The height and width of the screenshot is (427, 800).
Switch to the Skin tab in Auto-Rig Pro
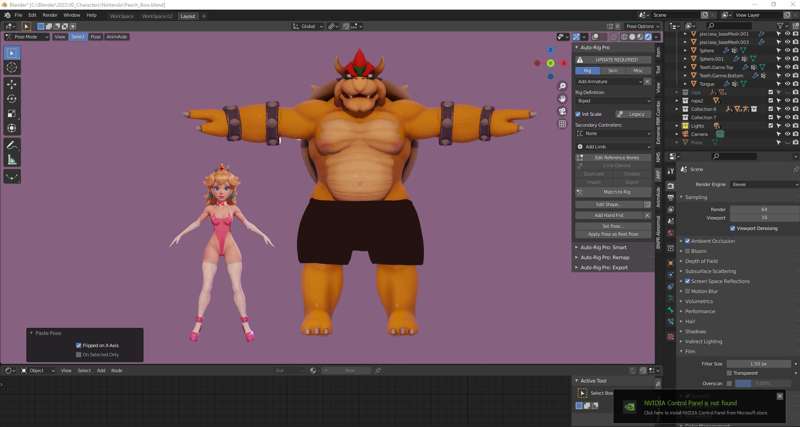(x=613, y=71)
